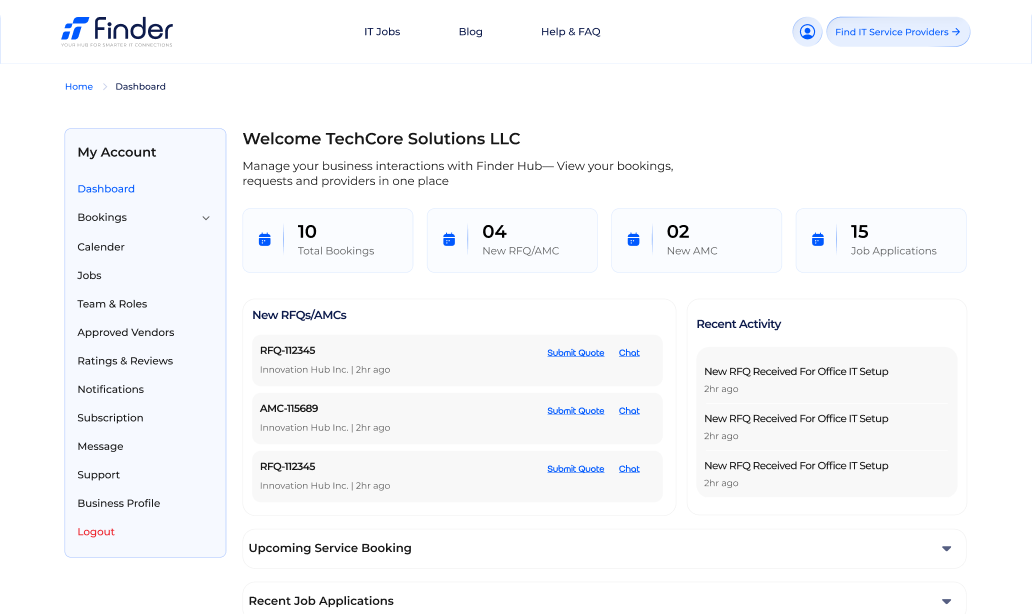
Task: Submit Quote for AMC-115689
Action: (575, 411)
